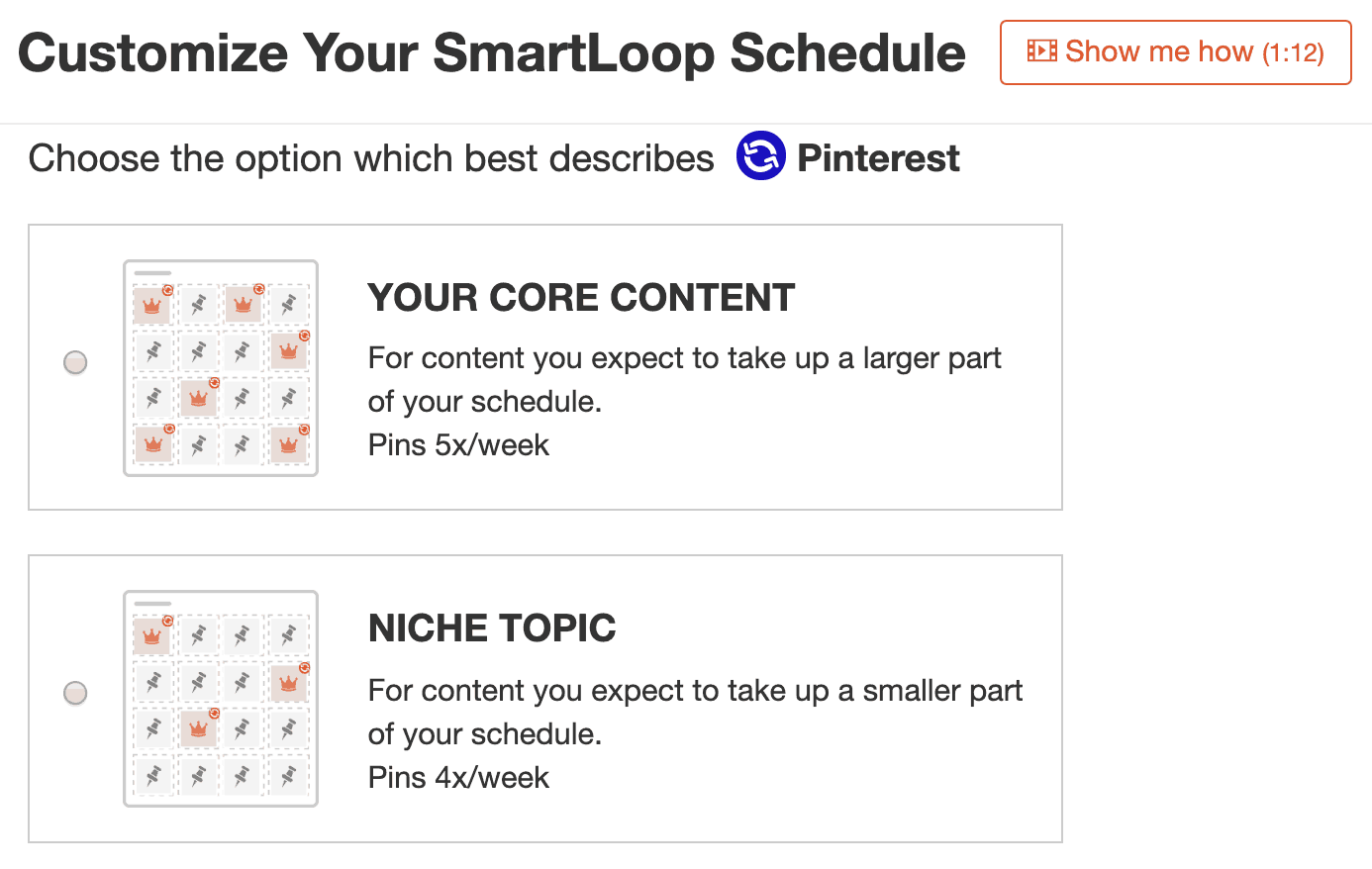1372x869 pixels.
Task: Click the "Pins 5x/week" text
Action: [458, 445]
